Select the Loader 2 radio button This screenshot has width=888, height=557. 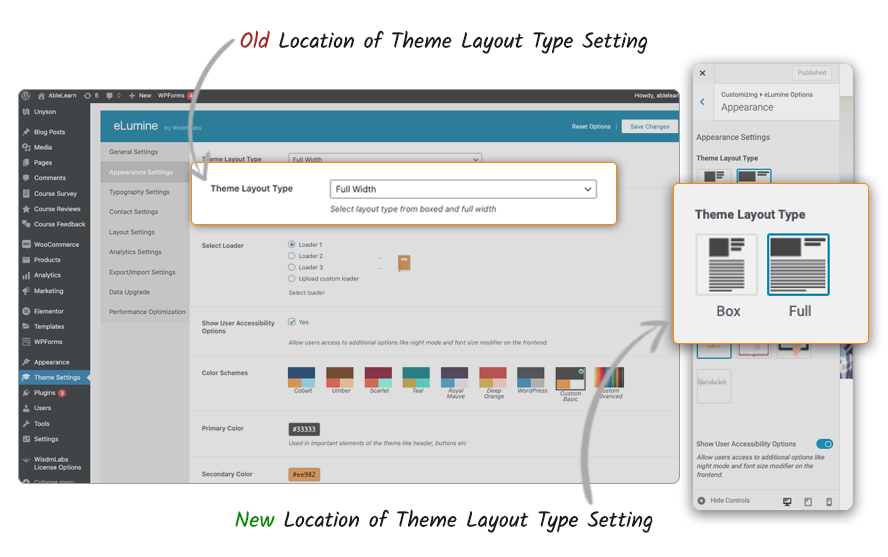tap(292, 256)
